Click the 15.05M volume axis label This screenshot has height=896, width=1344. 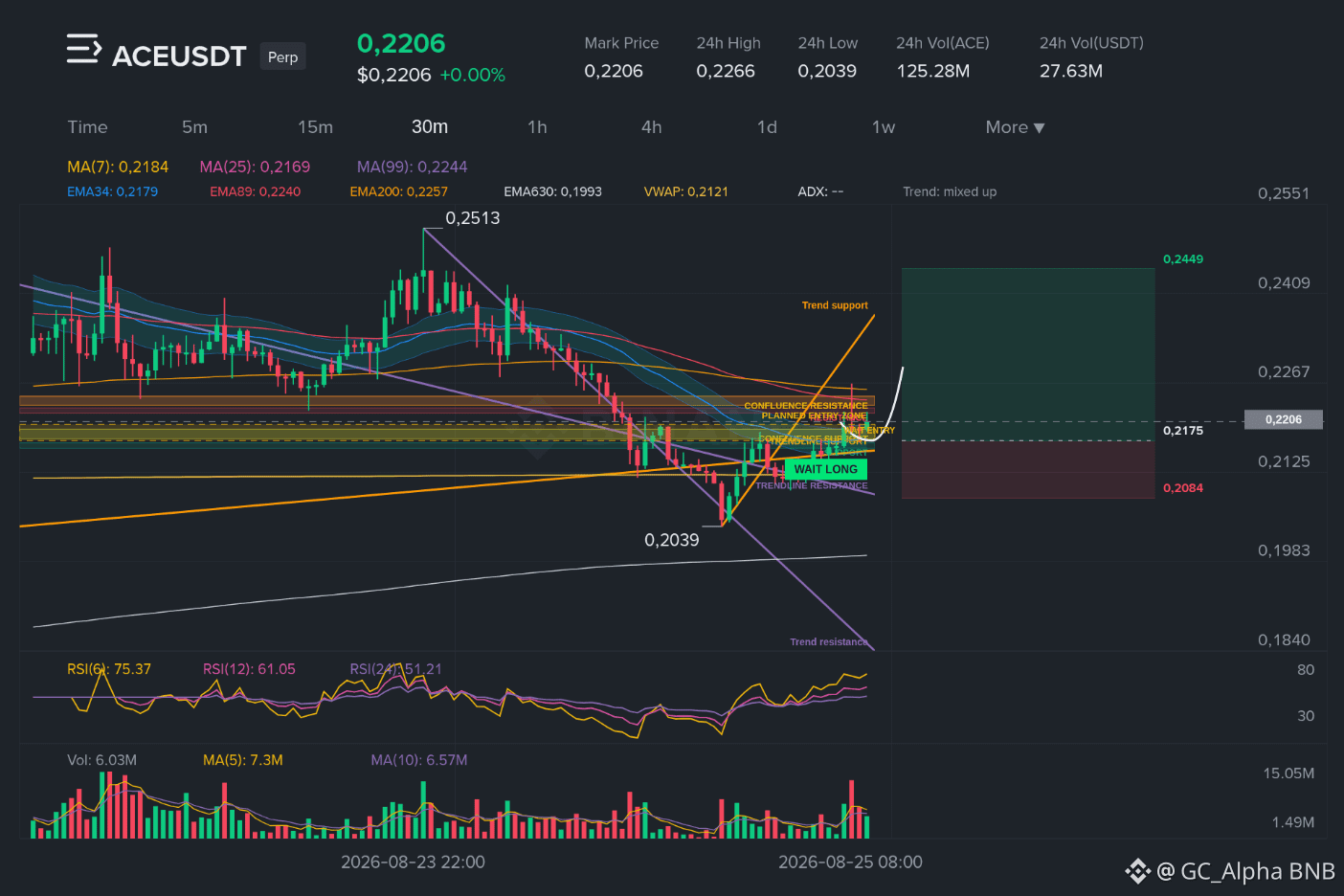pos(1288,773)
